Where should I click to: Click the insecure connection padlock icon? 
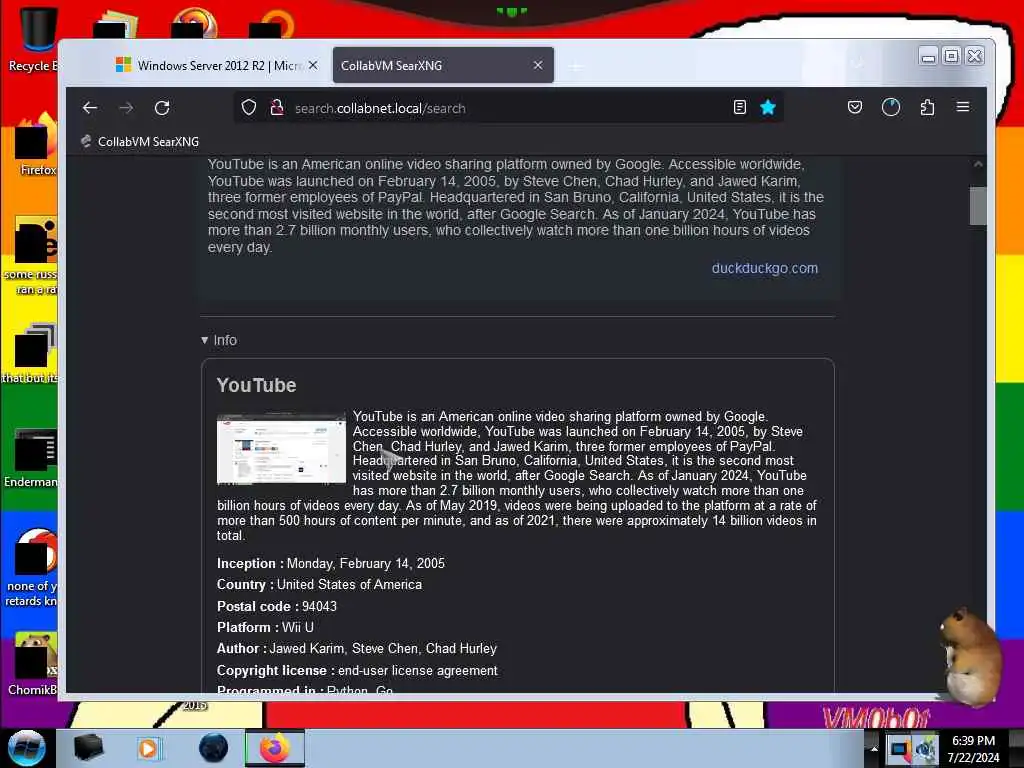click(277, 108)
